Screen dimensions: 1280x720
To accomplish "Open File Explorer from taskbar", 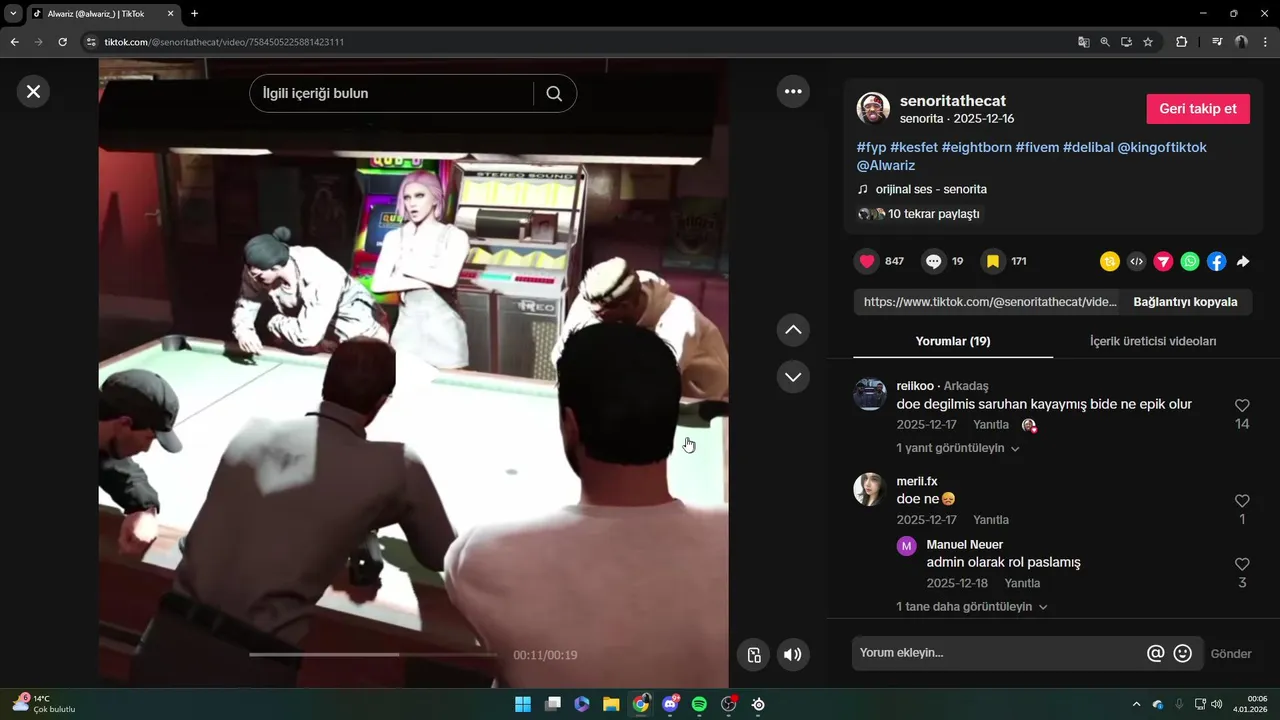I will [x=611, y=704].
